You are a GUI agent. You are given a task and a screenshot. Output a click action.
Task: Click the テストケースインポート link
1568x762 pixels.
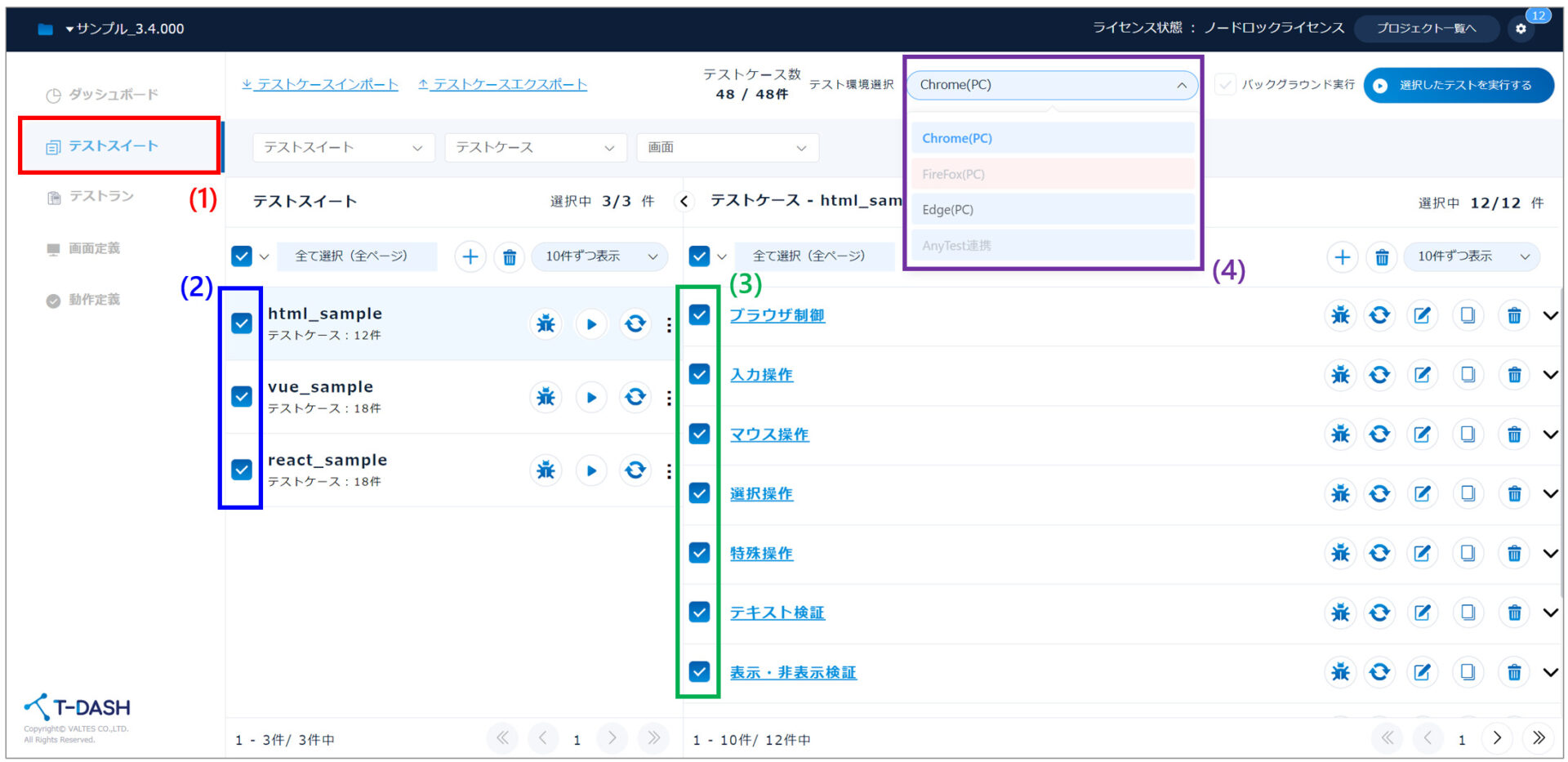click(320, 85)
